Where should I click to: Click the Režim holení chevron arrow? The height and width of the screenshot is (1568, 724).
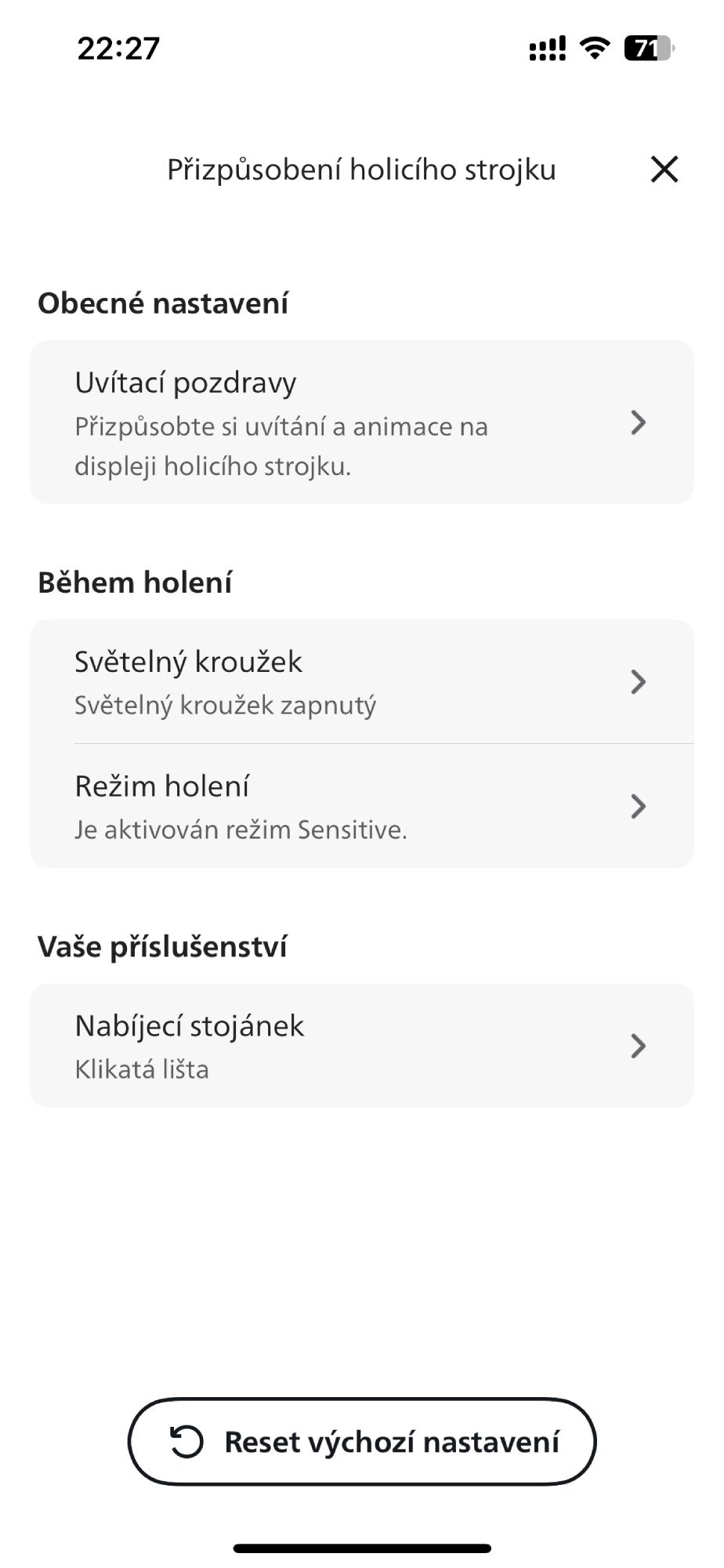(639, 806)
